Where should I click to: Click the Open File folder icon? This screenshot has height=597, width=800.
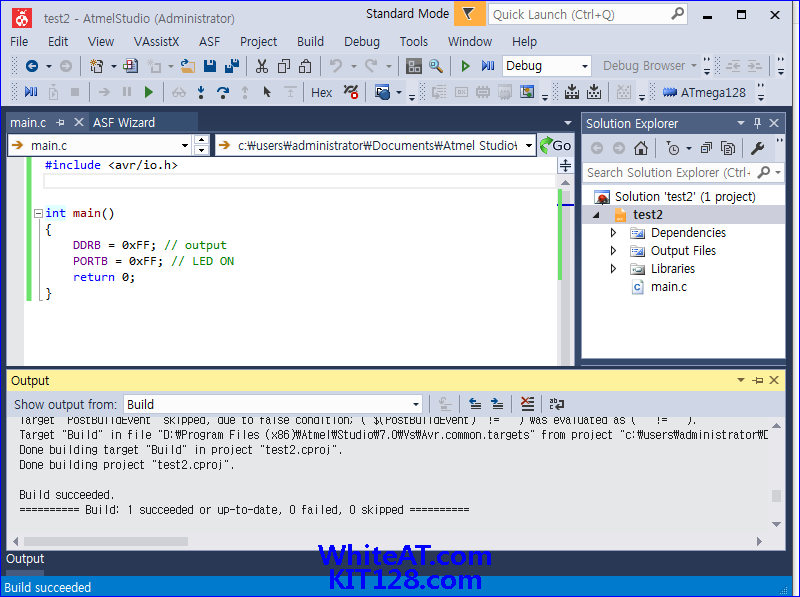[188, 66]
